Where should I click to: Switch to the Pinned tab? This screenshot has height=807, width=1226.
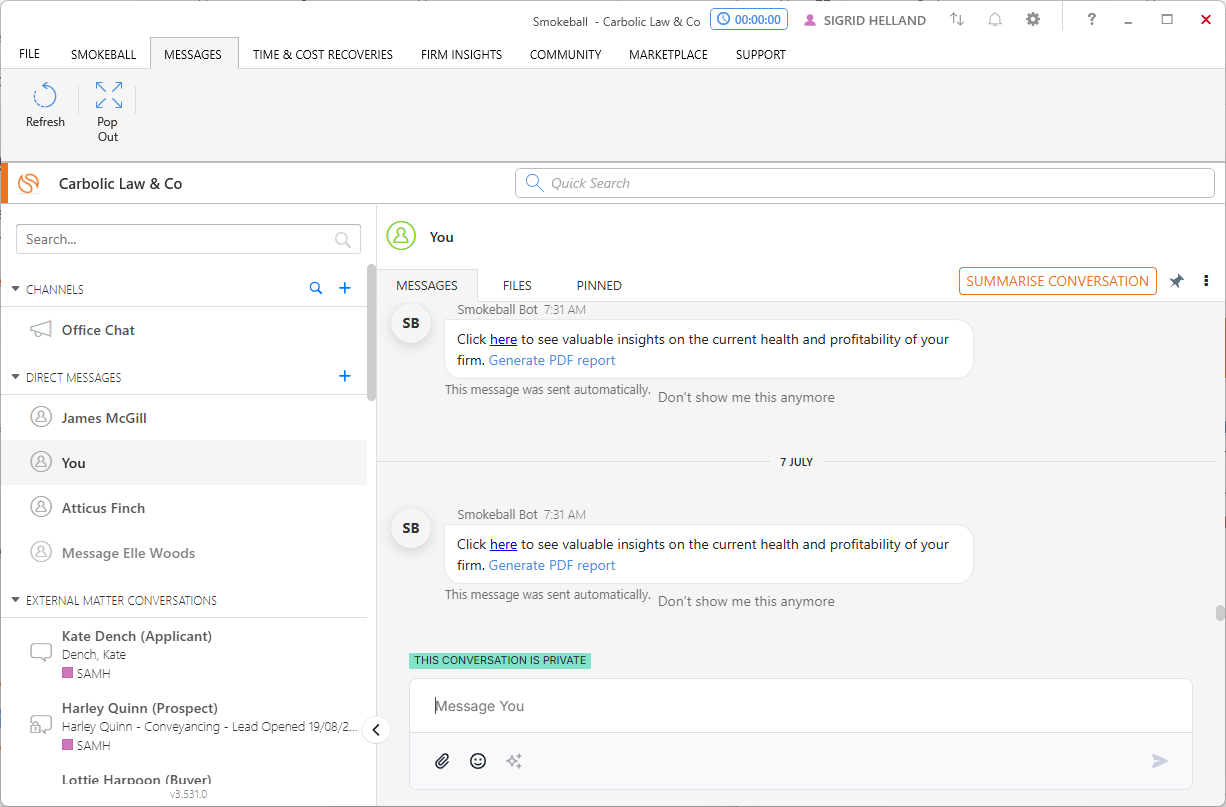pyautogui.click(x=599, y=285)
